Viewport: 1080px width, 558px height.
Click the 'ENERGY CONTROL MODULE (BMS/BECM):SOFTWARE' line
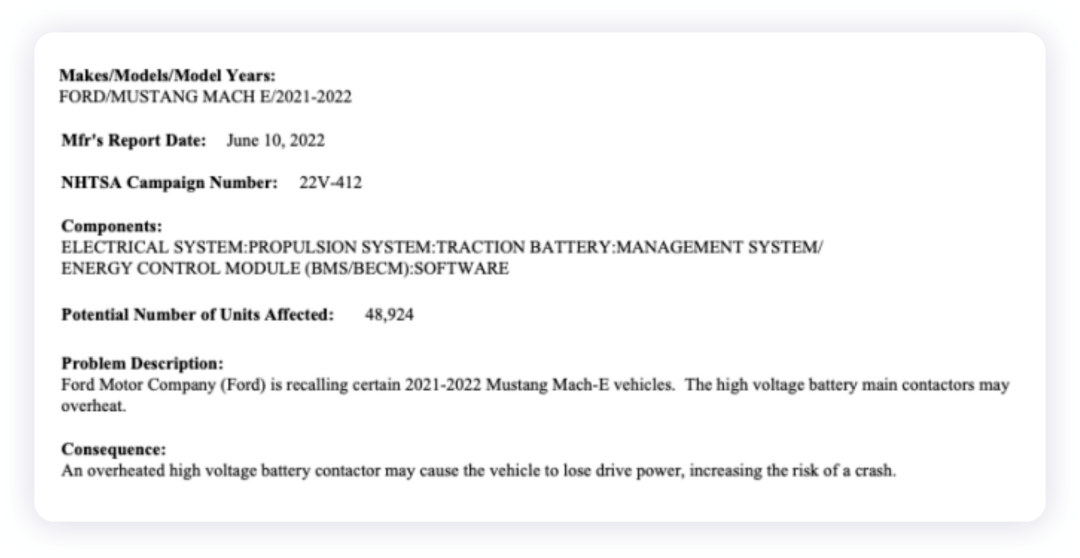click(285, 269)
